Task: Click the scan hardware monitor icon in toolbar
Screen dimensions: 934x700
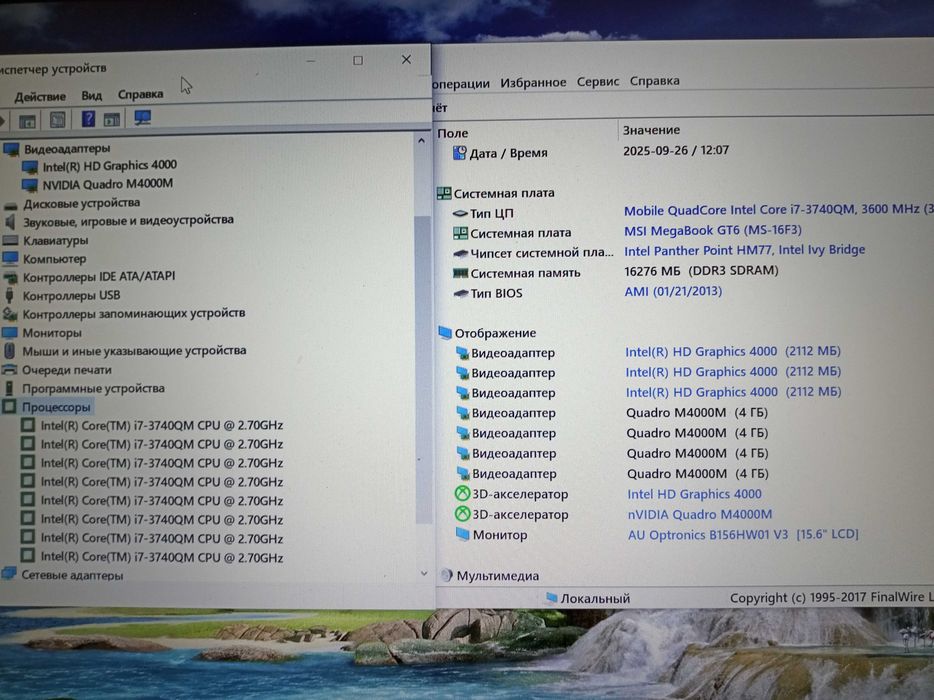Action: pos(142,117)
